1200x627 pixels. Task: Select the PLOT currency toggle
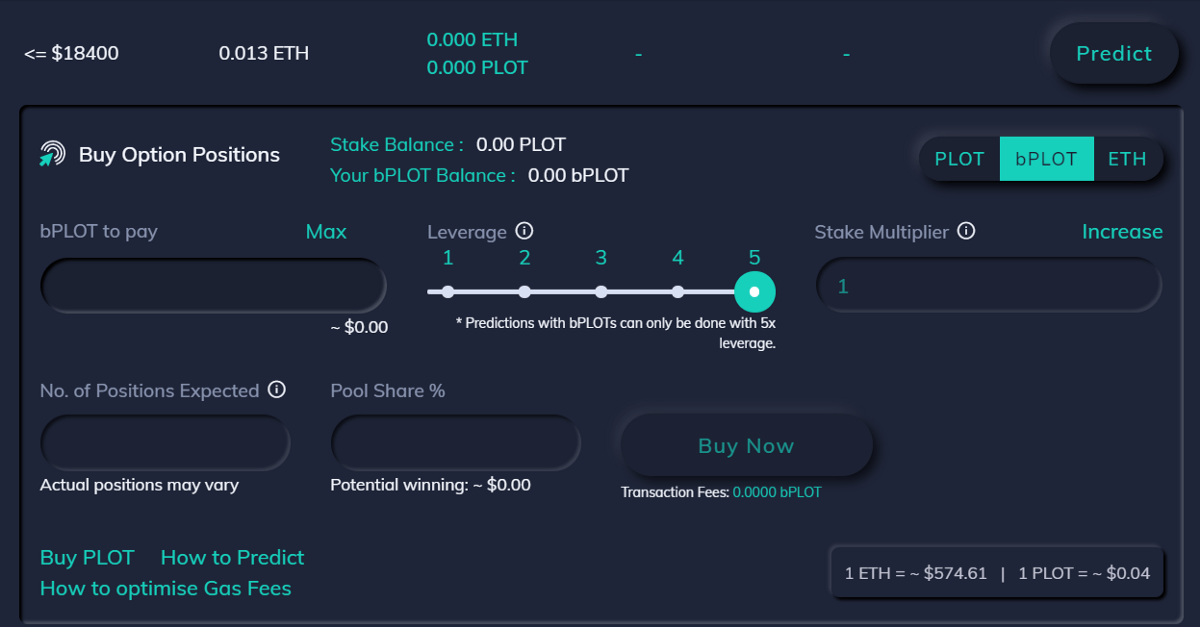click(x=959, y=159)
